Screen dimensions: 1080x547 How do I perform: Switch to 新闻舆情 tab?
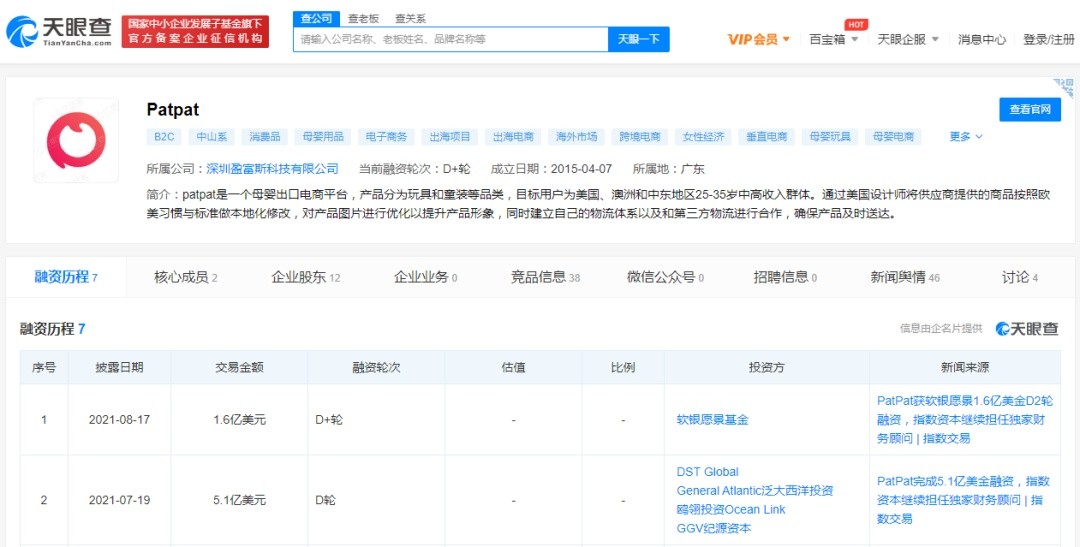pyautogui.click(x=905, y=278)
